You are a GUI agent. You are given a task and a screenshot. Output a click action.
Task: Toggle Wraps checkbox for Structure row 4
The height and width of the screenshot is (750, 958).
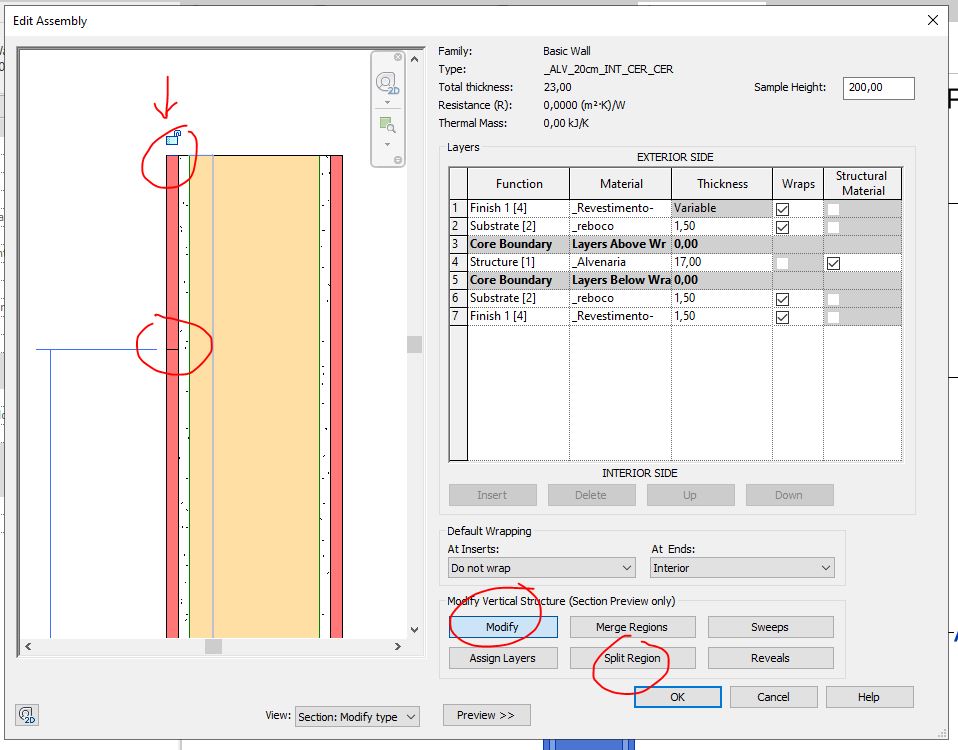coord(782,263)
